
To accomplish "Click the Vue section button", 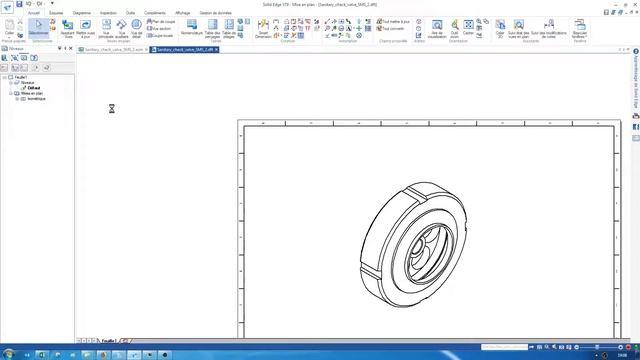I will (159, 29).
